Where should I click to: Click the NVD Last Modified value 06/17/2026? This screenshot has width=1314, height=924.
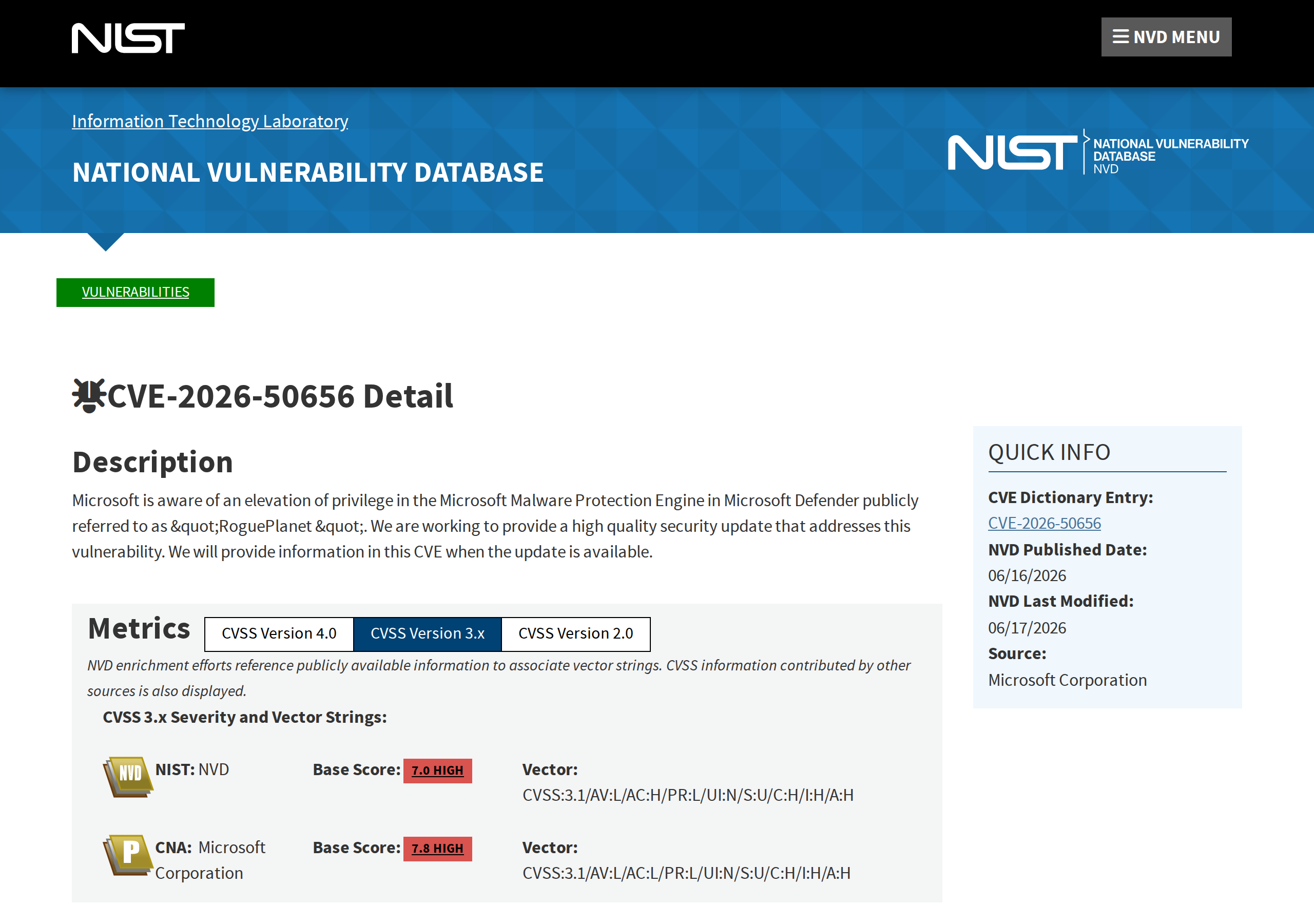tap(1027, 628)
